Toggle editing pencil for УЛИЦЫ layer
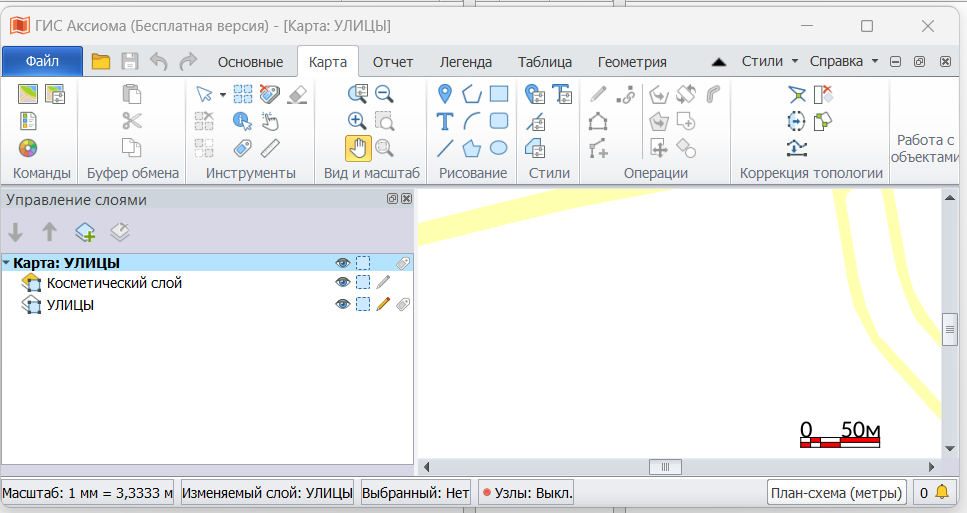Screen dimensions: 967x513 tap(383, 305)
